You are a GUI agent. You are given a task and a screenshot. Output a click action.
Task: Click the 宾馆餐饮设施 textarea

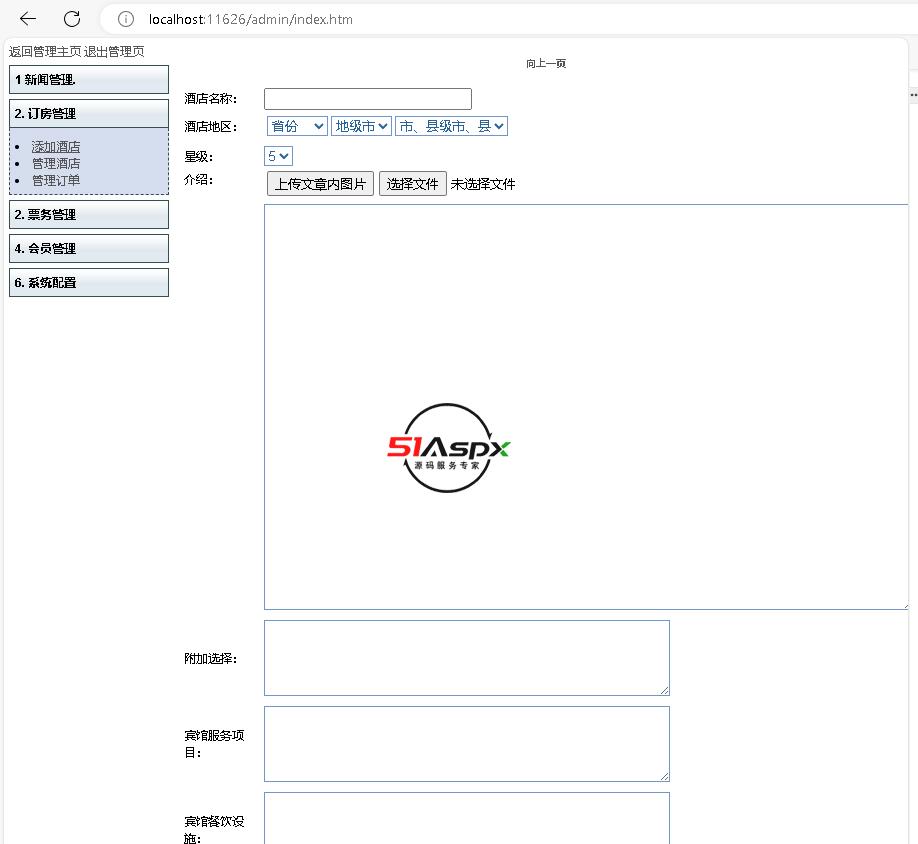(x=467, y=818)
